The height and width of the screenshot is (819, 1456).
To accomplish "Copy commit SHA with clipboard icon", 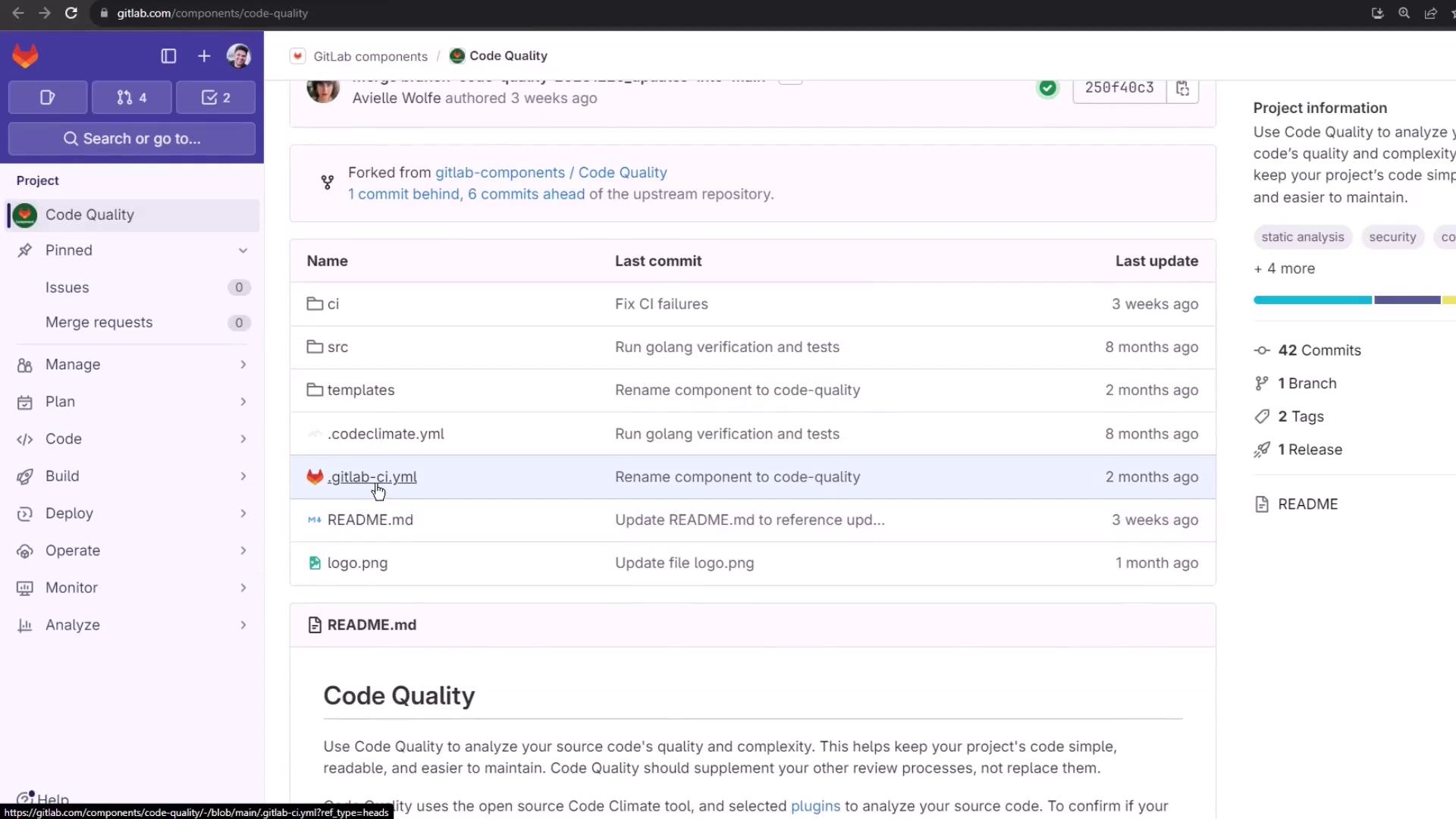I will point(1182,88).
